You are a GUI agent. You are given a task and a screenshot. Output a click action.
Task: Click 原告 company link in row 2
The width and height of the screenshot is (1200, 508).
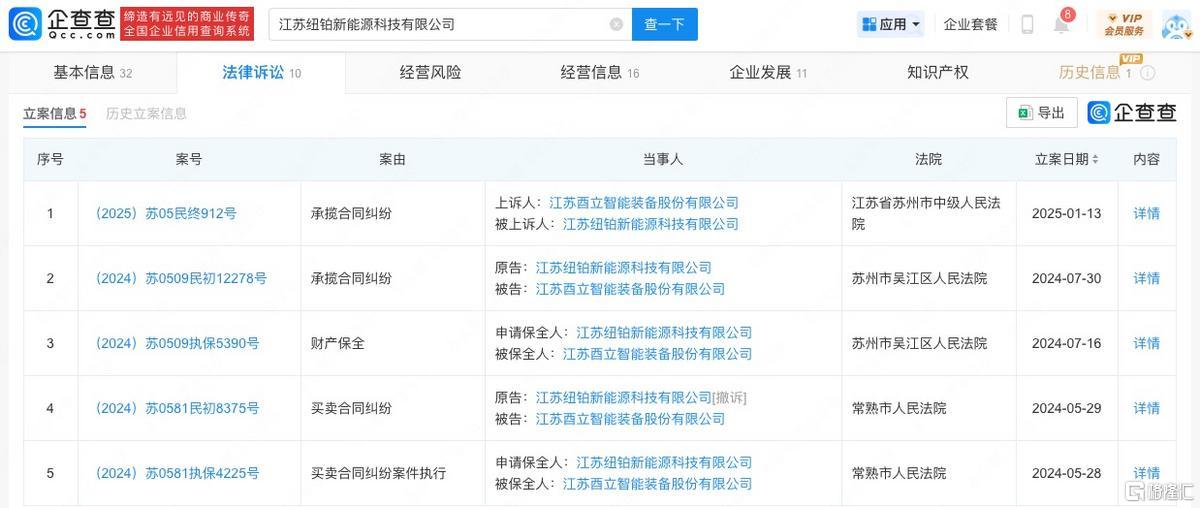(x=624, y=268)
